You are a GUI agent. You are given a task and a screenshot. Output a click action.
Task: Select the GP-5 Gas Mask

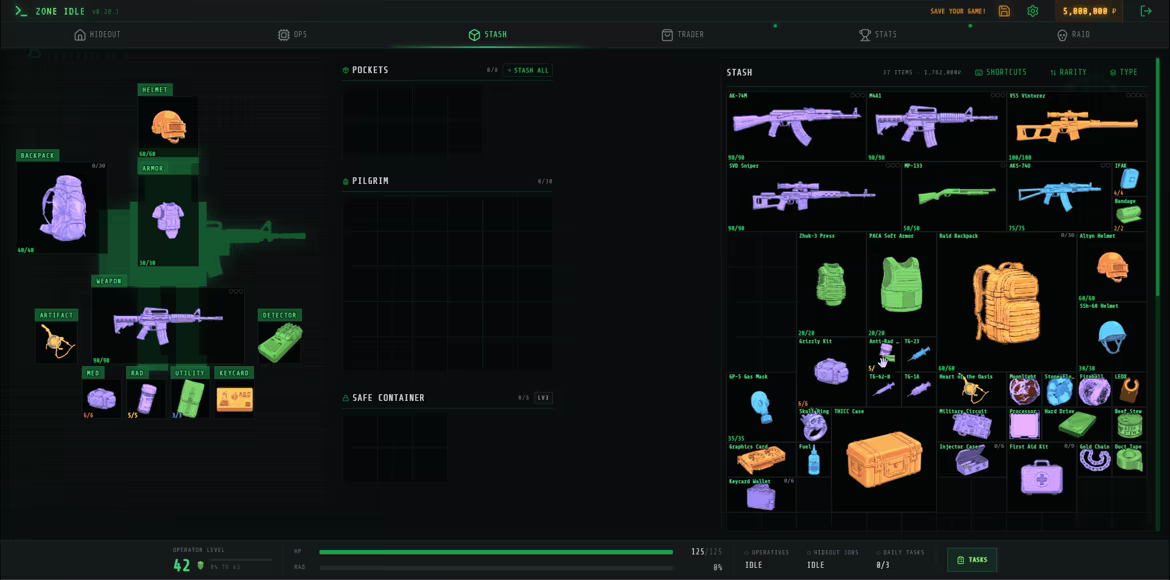[762, 407]
